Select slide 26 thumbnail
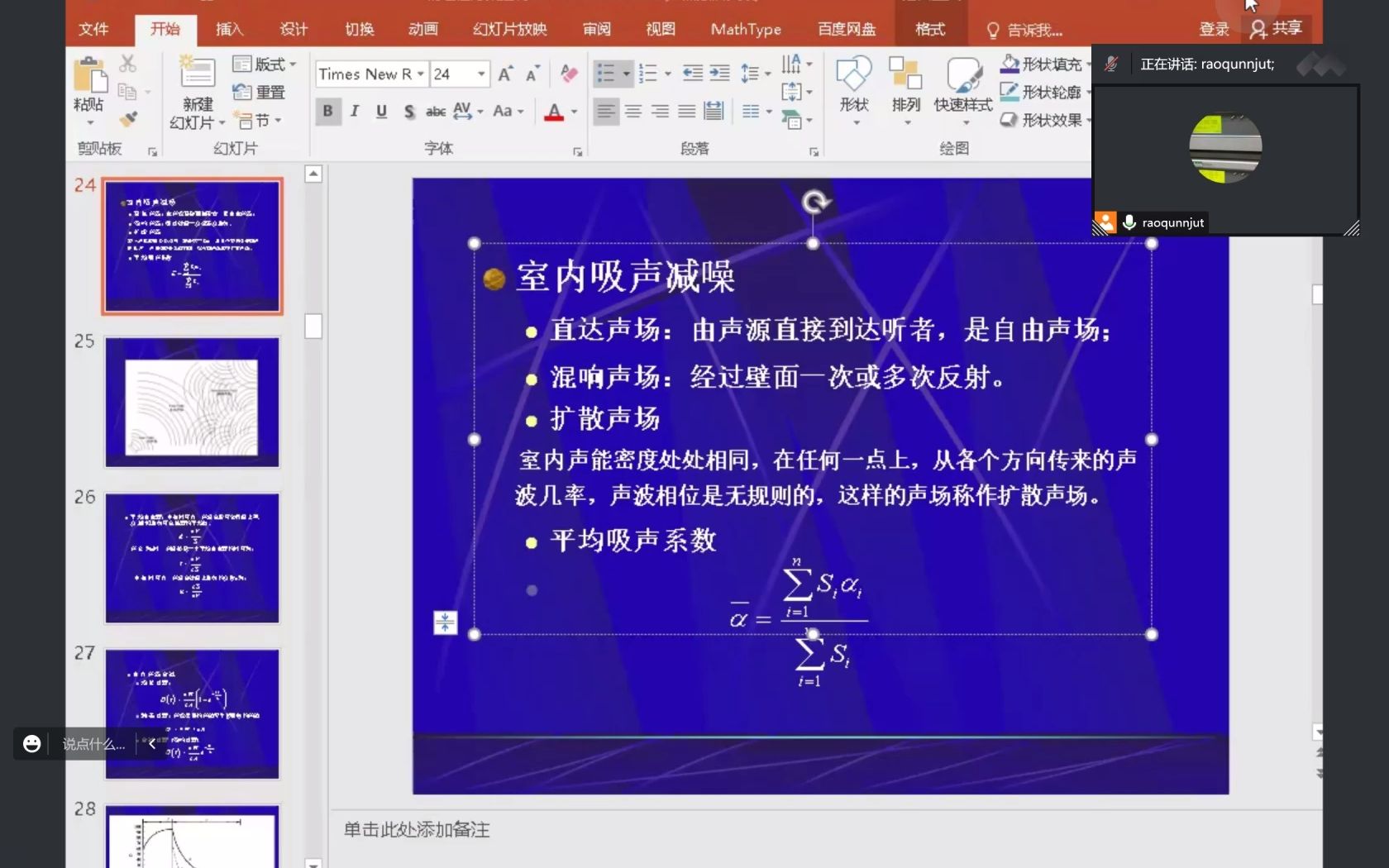1389x868 pixels. point(192,558)
